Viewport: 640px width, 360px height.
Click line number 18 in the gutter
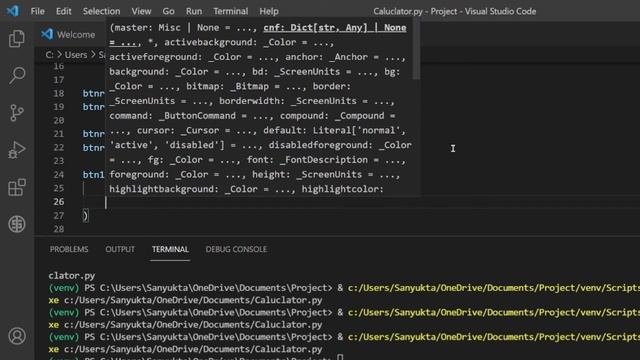click(59, 93)
